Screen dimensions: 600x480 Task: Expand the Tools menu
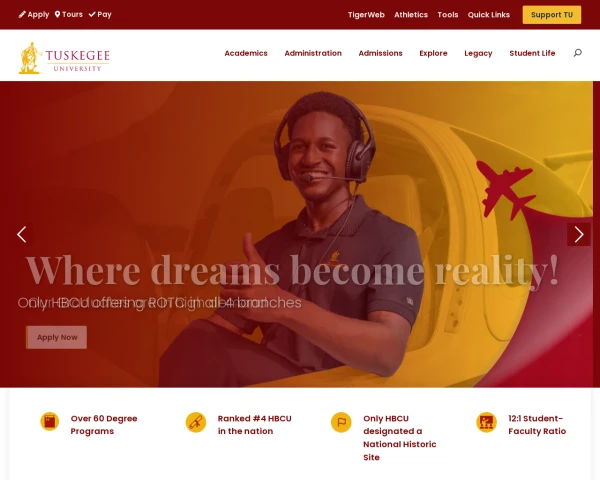(448, 15)
